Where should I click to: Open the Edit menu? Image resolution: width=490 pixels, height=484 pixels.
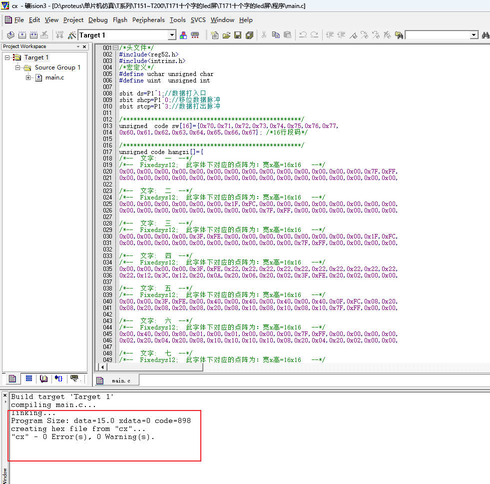click(x=34, y=20)
